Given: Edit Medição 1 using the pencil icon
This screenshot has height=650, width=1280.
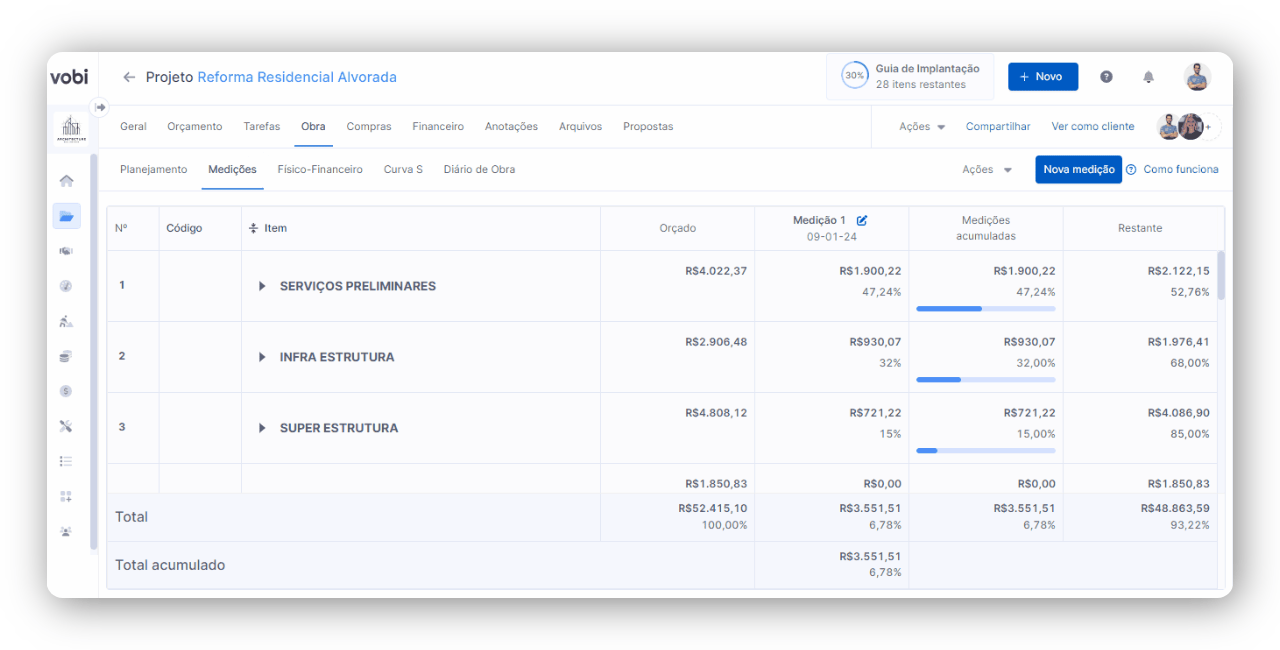Looking at the screenshot, I should 862,220.
